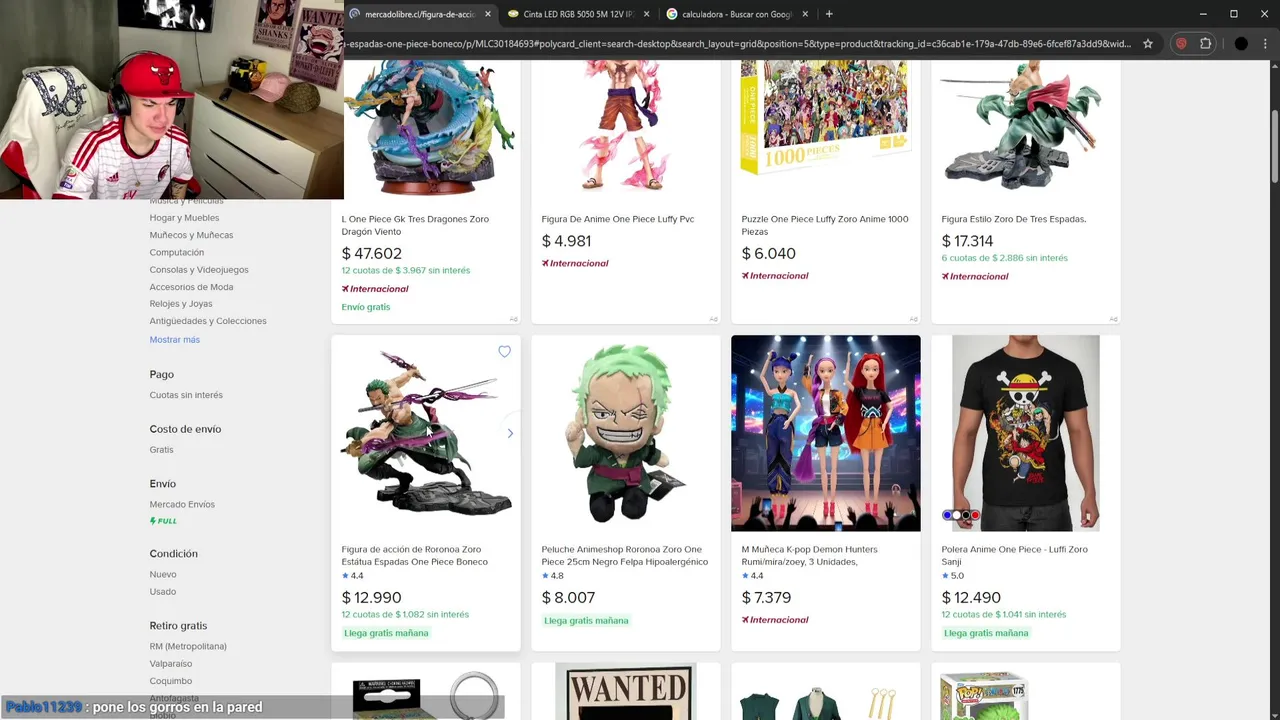The image size is (1280, 720).
Task: Bookmark this page with the star icon
Action: pos(1148,44)
